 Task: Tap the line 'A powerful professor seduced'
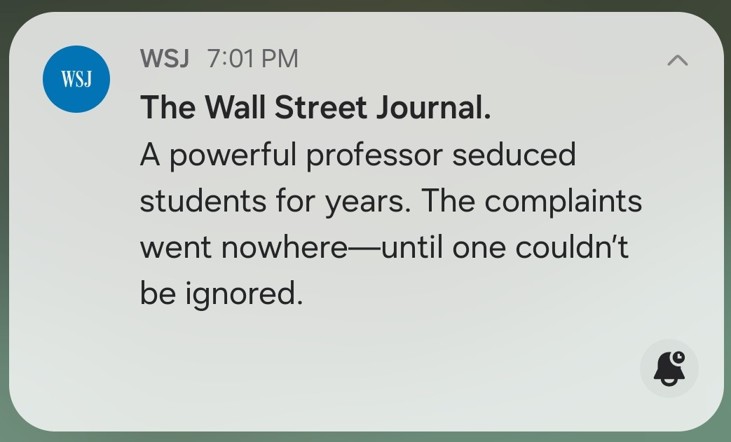coord(357,155)
